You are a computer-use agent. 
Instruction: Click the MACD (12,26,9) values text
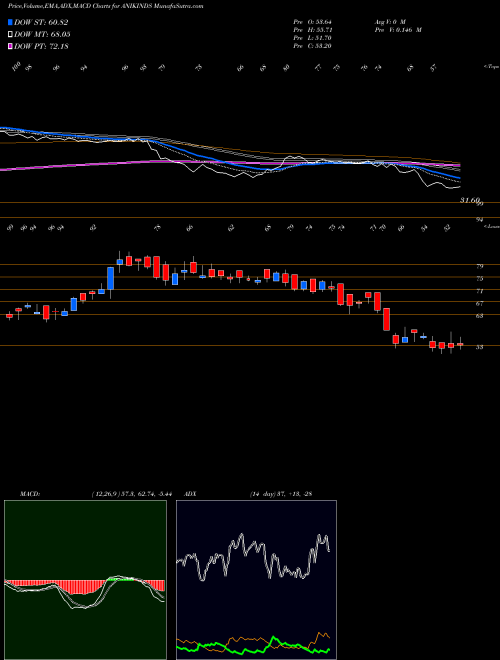pos(132,494)
